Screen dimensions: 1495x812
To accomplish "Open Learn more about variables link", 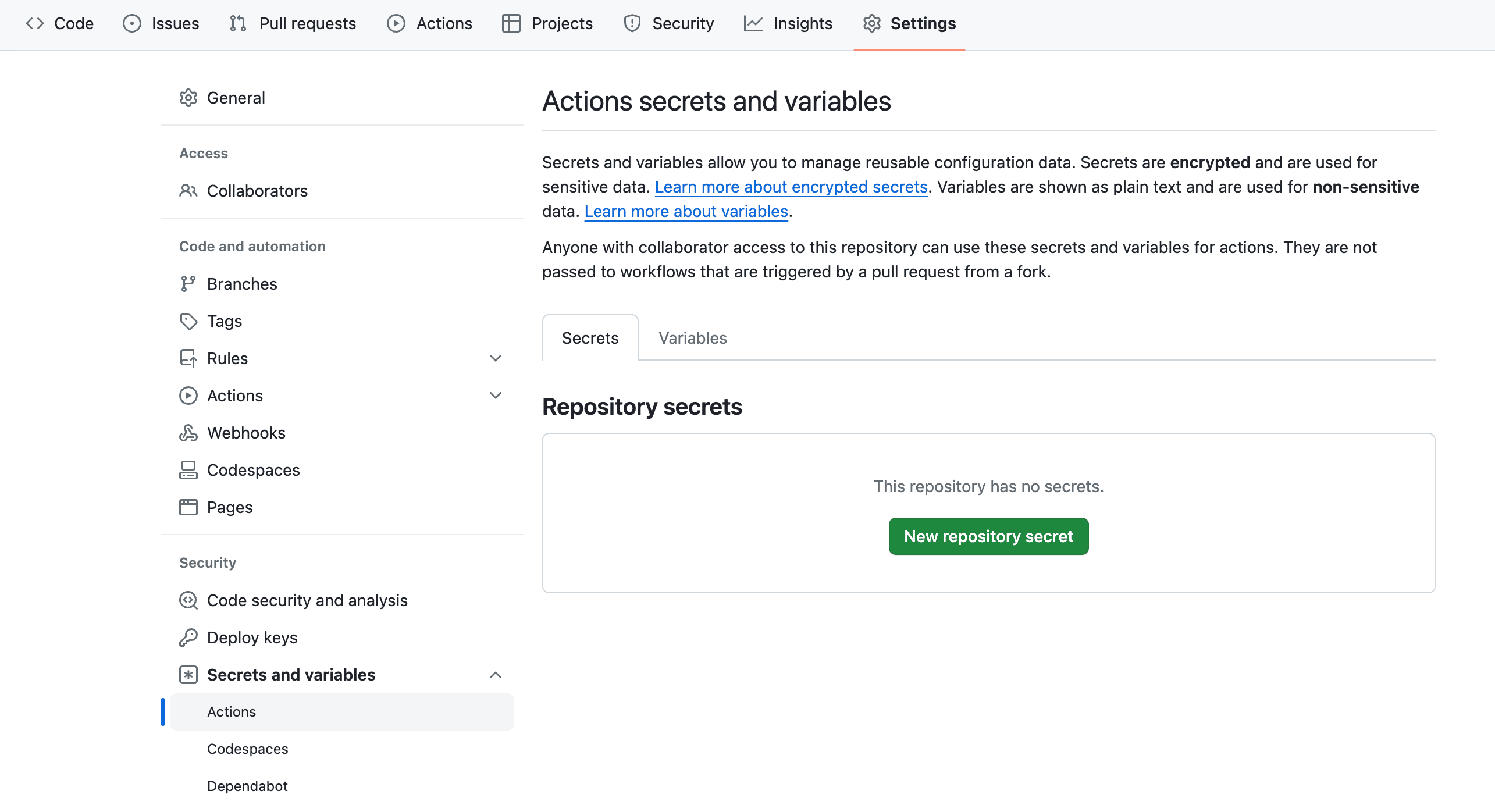I will pyautogui.click(x=686, y=211).
